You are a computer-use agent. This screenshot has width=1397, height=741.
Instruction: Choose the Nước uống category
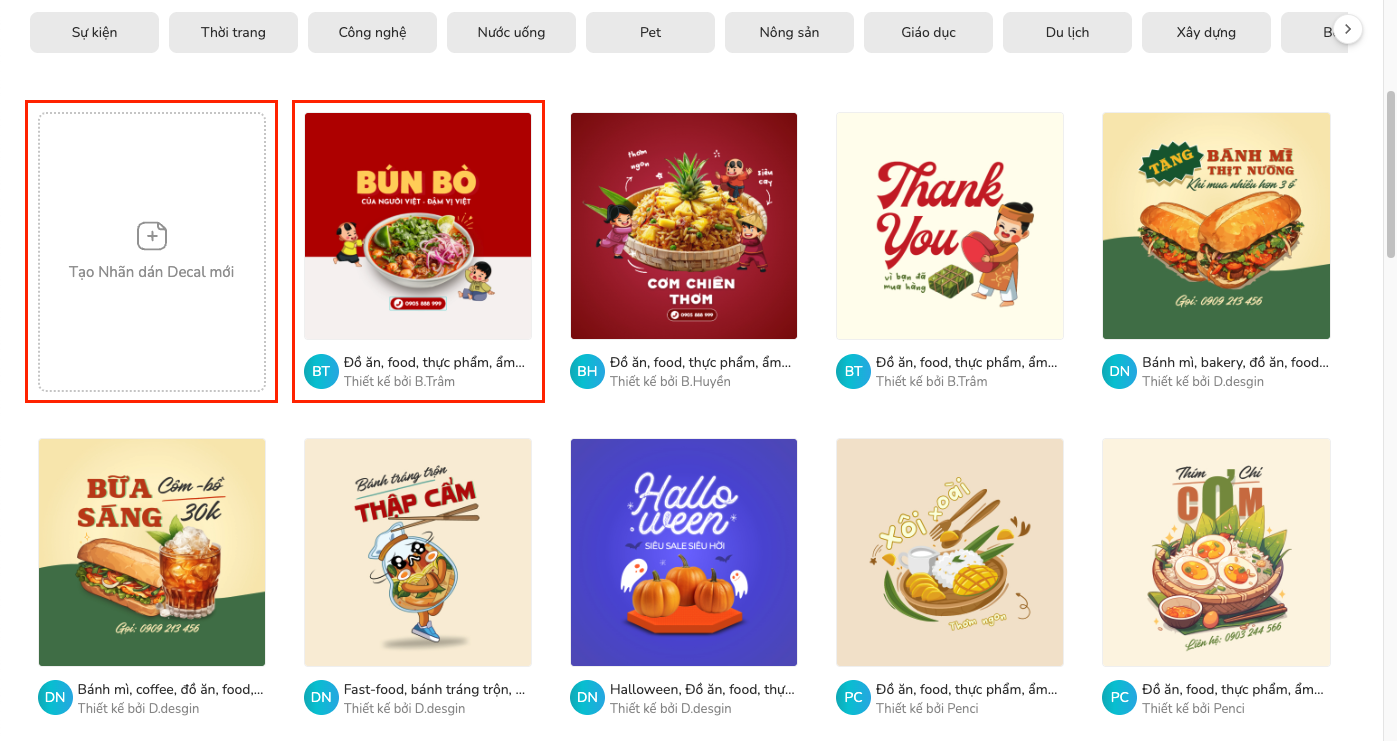point(511,32)
